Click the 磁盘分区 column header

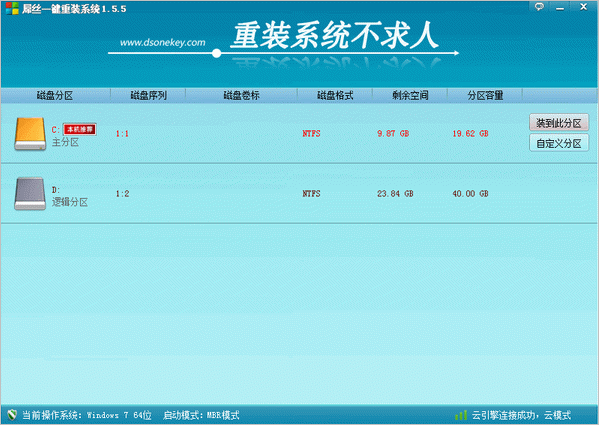(55, 95)
